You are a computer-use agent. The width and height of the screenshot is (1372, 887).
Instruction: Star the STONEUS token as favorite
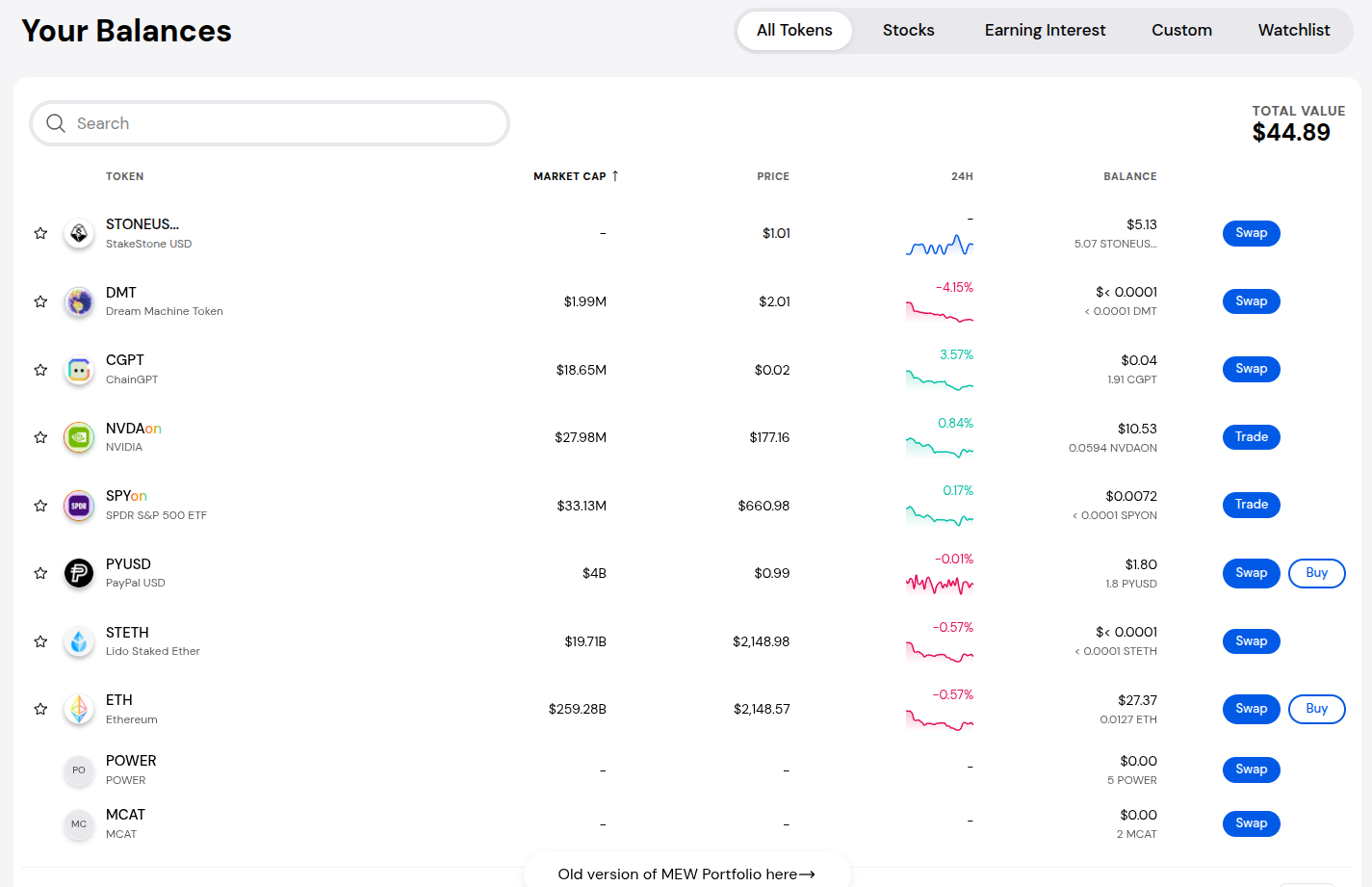[x=40, y=233]
